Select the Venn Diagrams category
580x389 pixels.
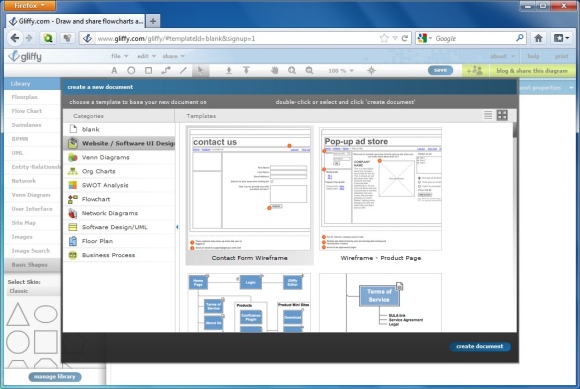(x=119, y=158)
